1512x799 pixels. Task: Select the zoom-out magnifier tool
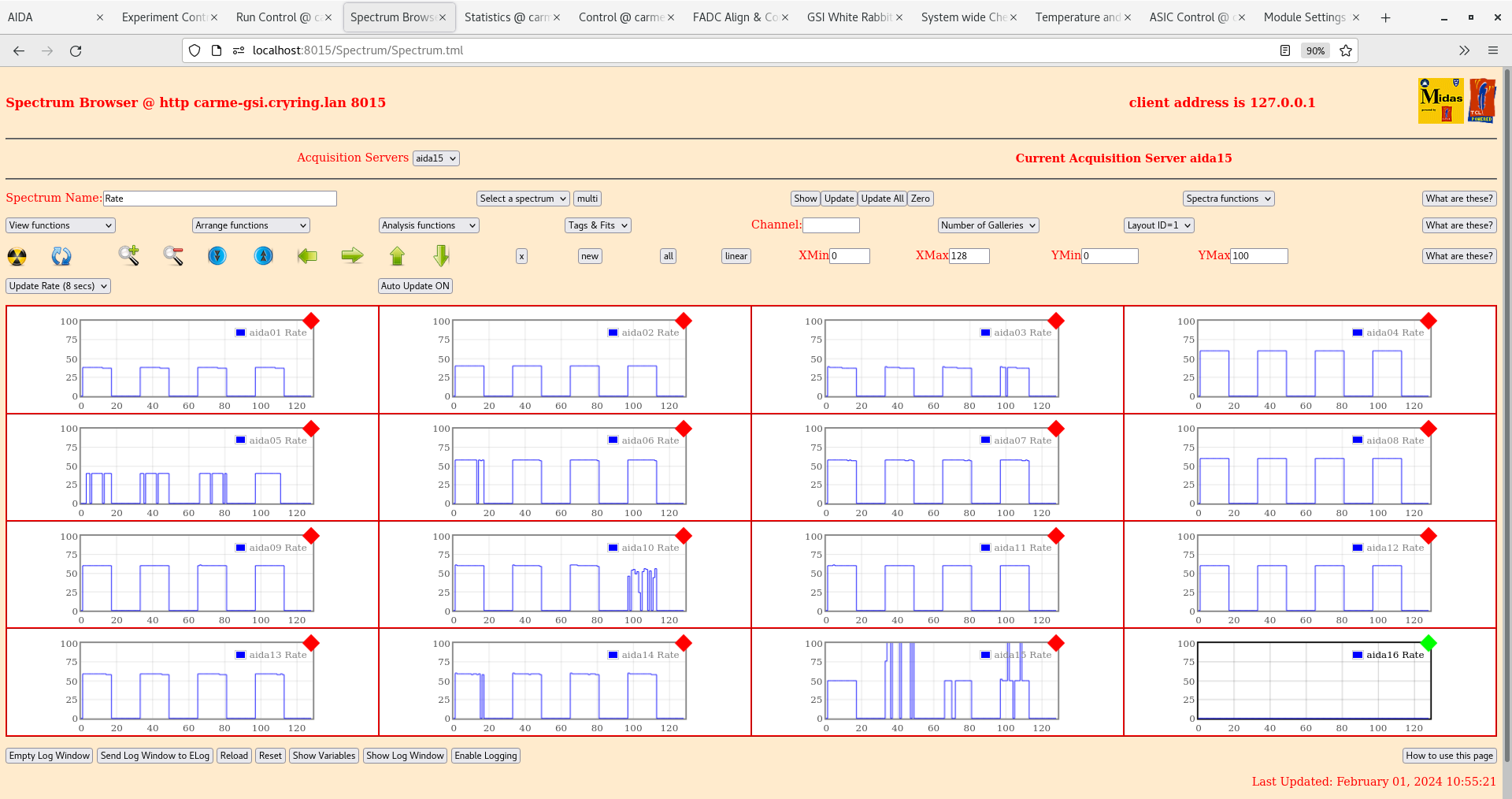click(173, 255)
